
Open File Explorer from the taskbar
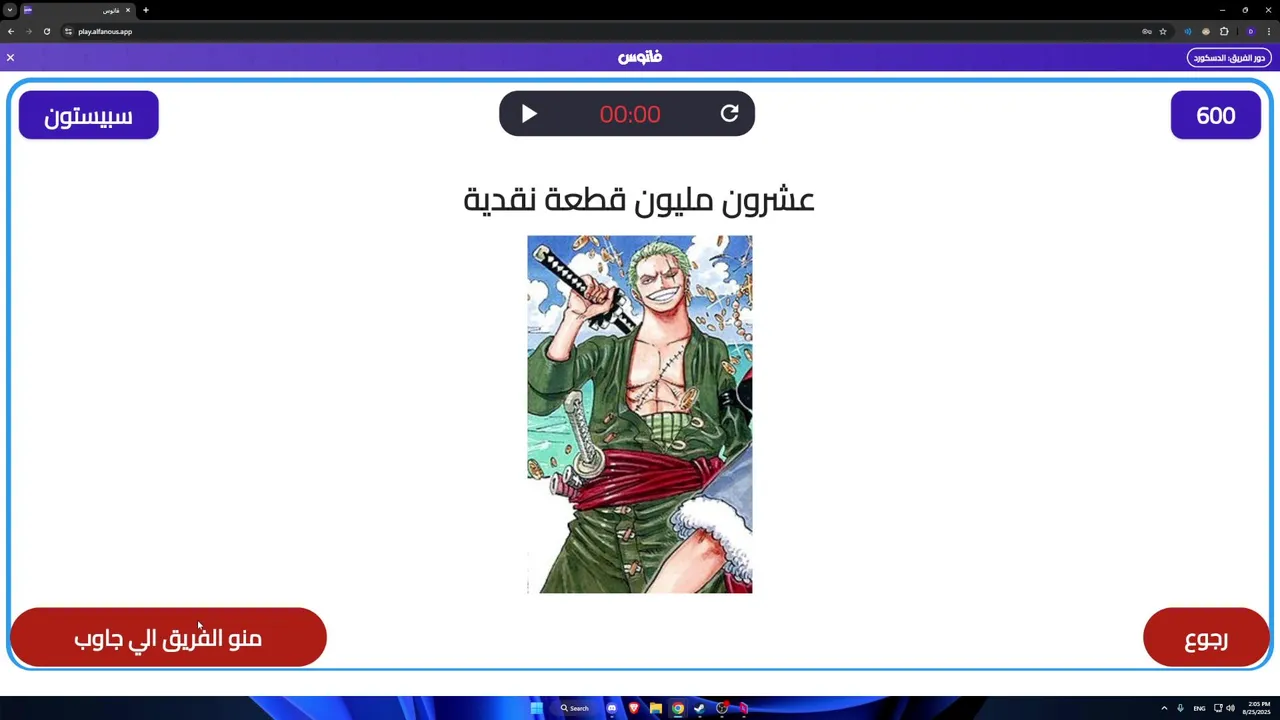click(656, 708)
